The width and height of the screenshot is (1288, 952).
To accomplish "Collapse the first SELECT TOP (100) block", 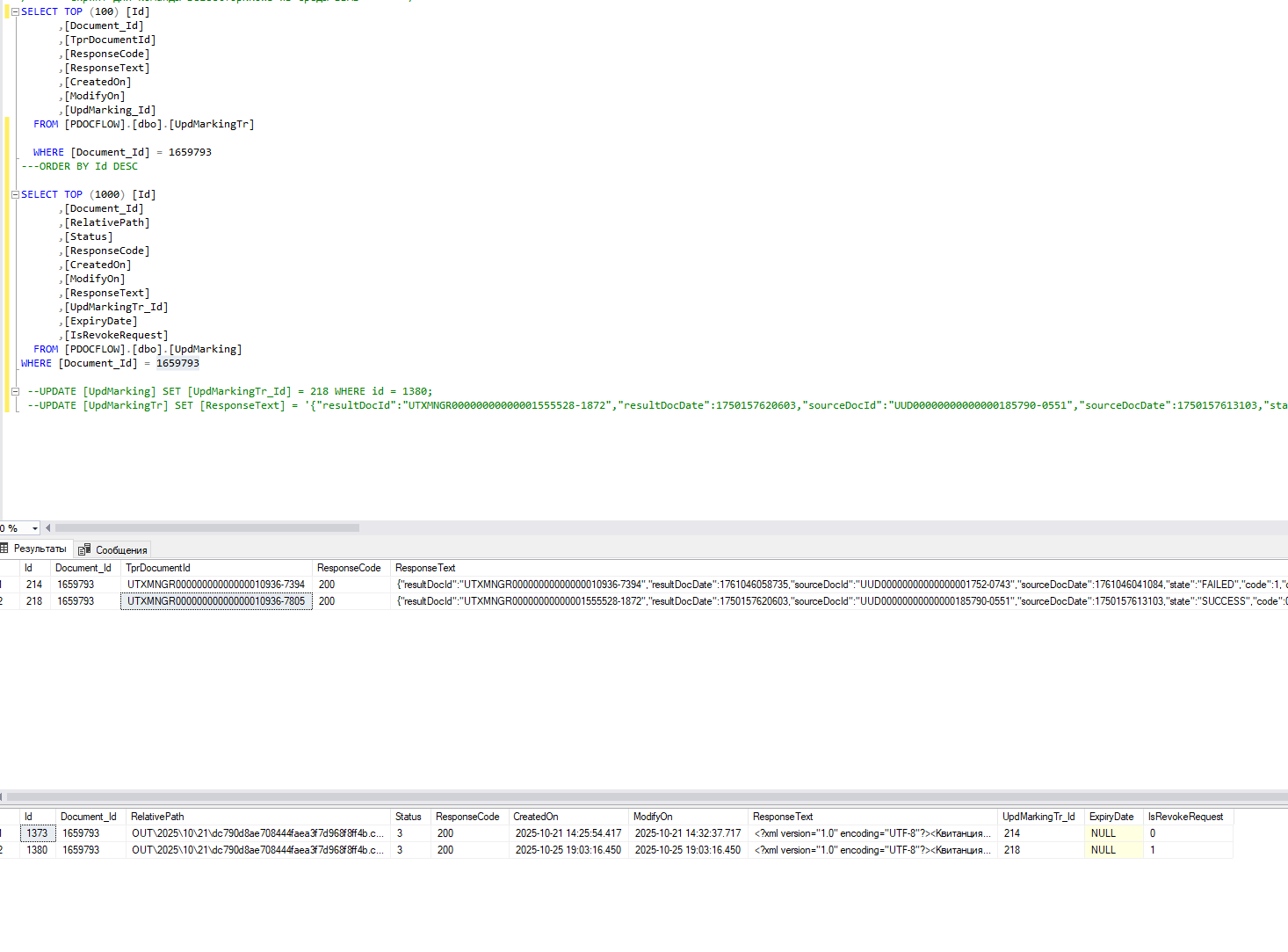I will pyautogui.click(x=15, y=11).
